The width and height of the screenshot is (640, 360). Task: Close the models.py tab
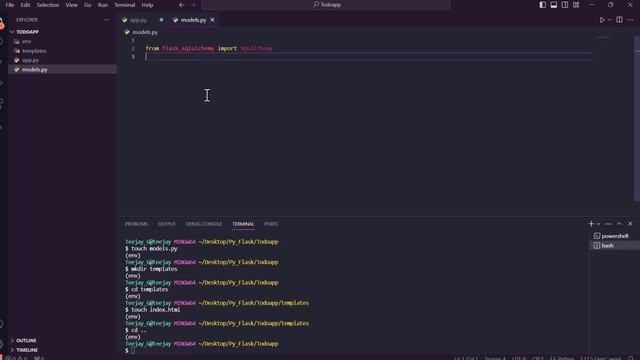(x=212, y=20)
